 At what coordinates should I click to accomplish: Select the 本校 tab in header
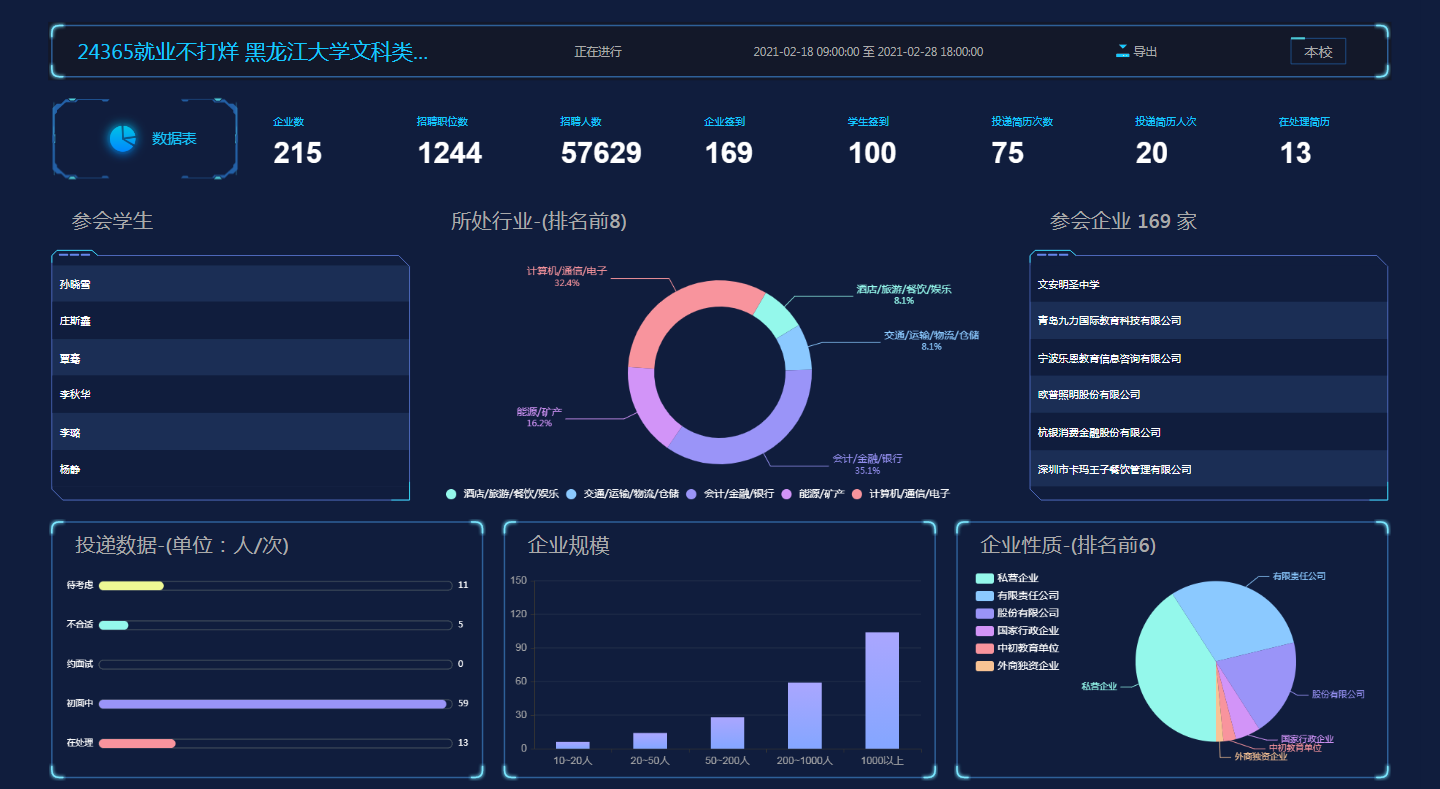(x=1318, y=52)
